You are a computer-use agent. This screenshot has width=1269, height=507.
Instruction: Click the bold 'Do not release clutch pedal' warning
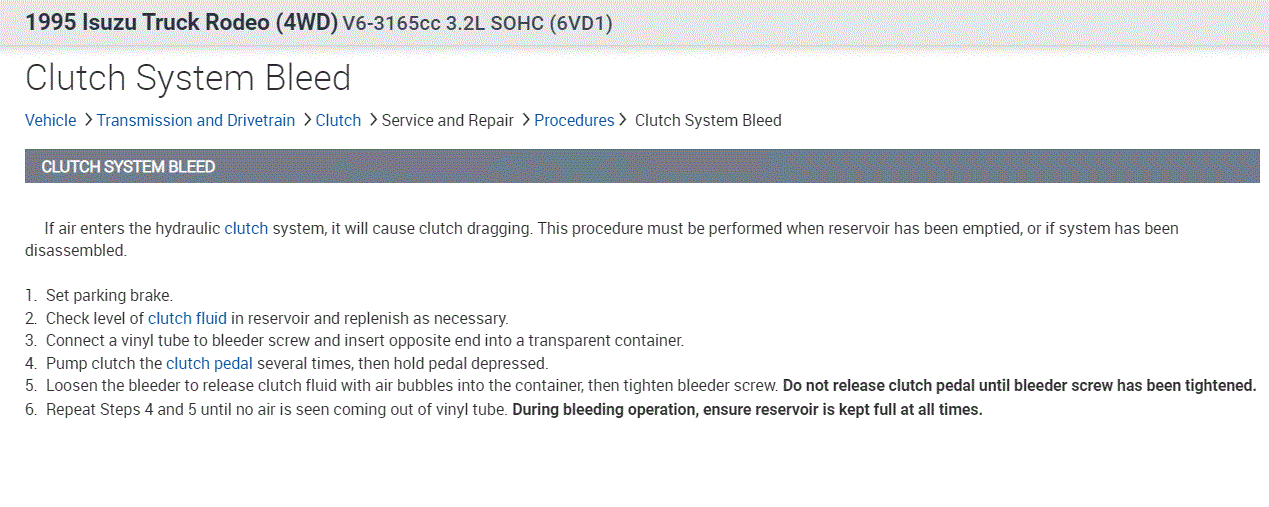1019,386
